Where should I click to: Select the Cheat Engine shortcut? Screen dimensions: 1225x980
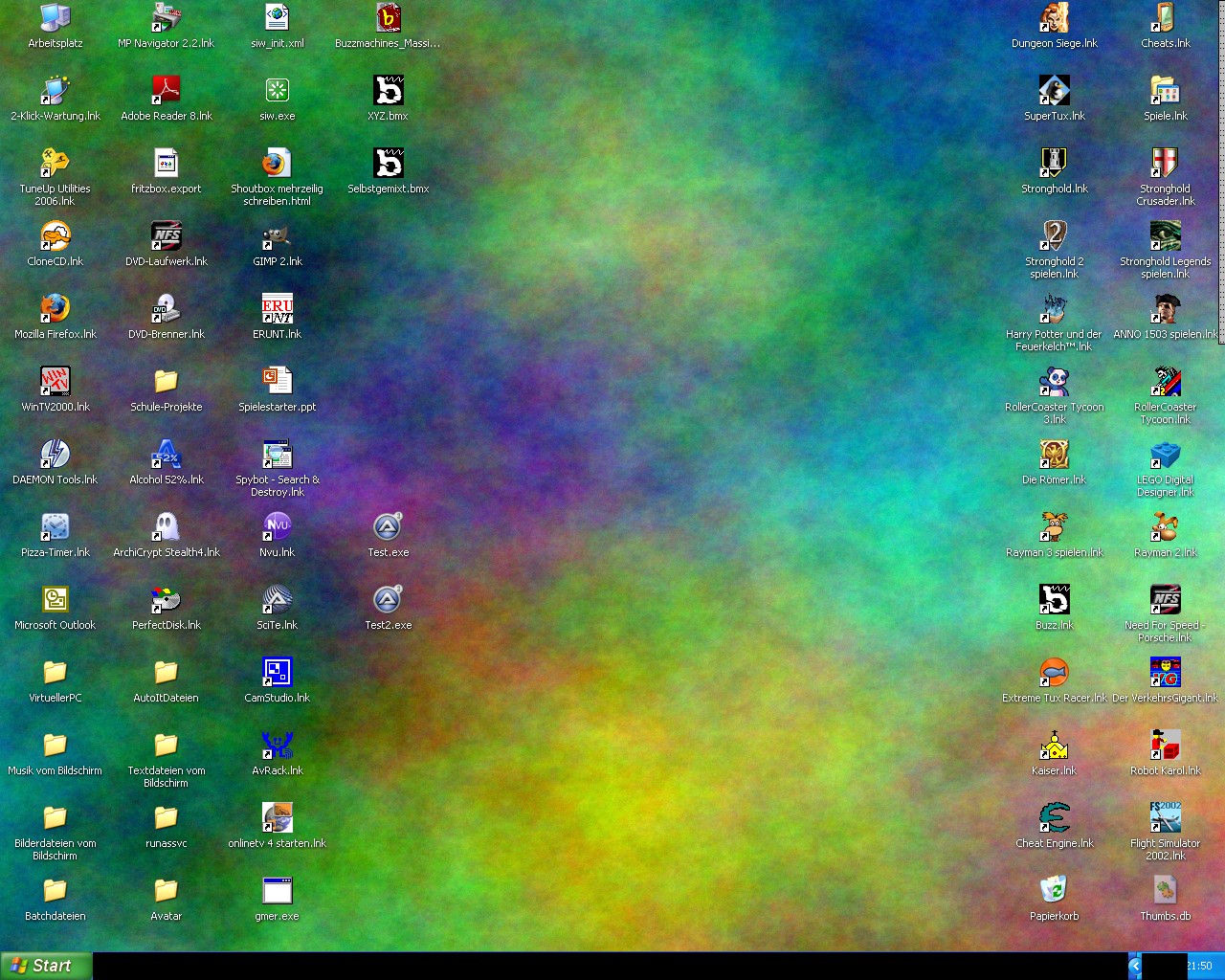pos(1054,818)
